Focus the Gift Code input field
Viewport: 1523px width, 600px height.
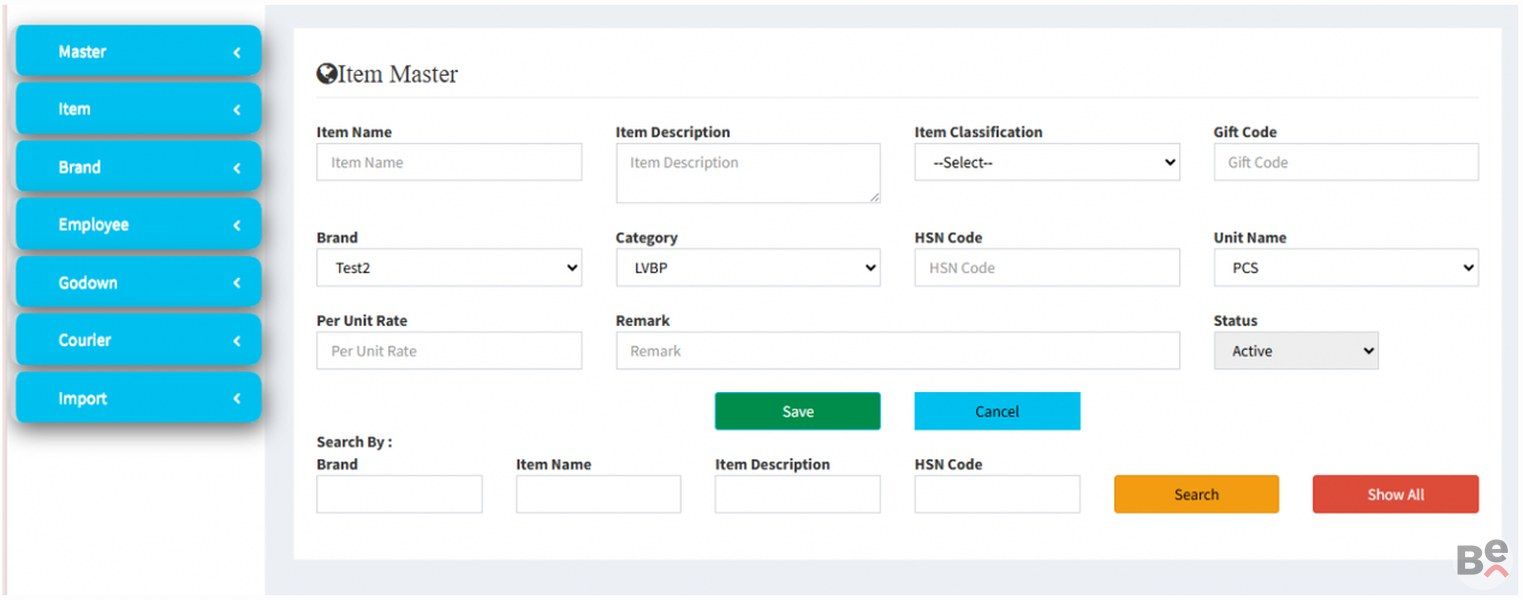1345,162
